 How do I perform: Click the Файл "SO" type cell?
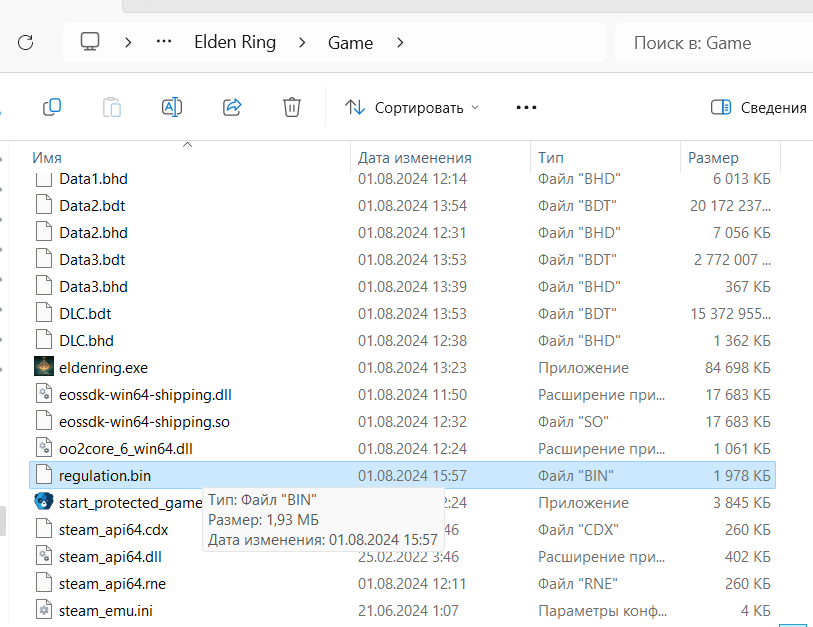click(x=573, y=422)
